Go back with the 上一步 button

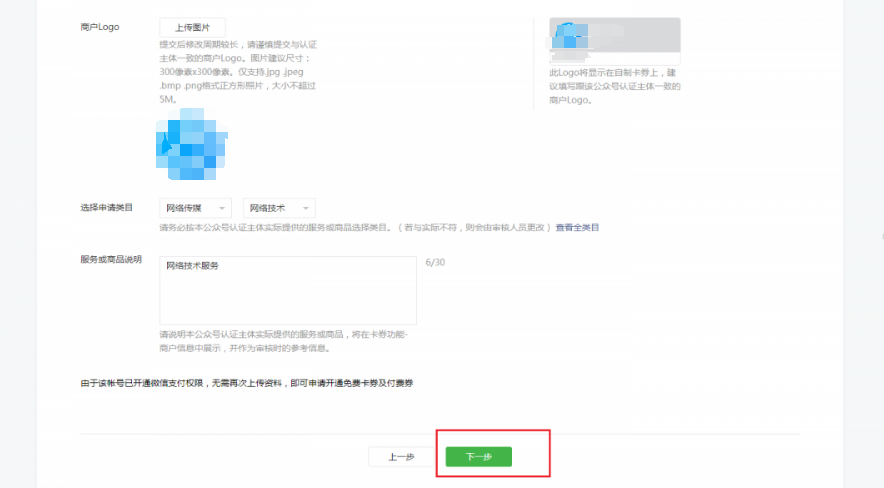pos(400,457)
